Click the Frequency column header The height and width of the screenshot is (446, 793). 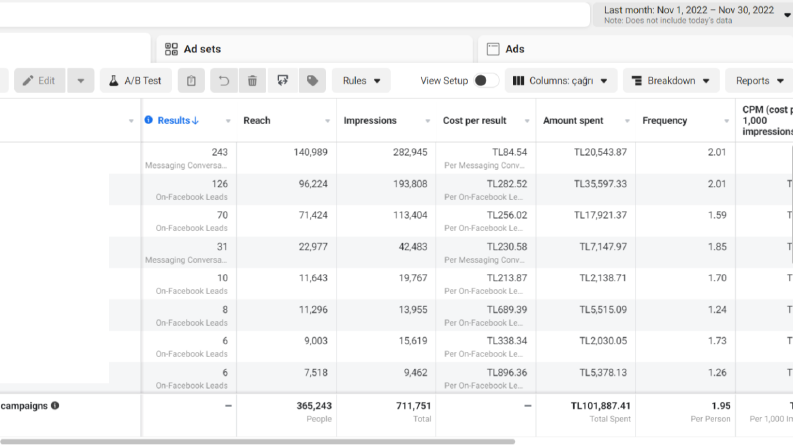[665, 120]
